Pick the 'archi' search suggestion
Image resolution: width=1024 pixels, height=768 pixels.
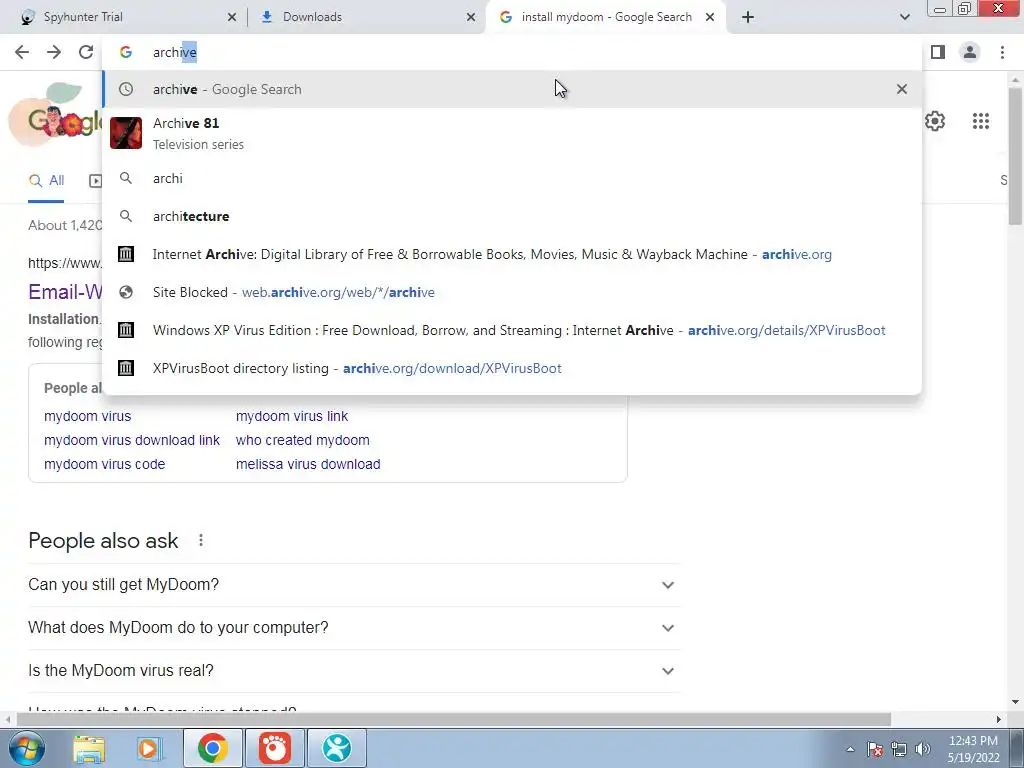click(512, 178)
